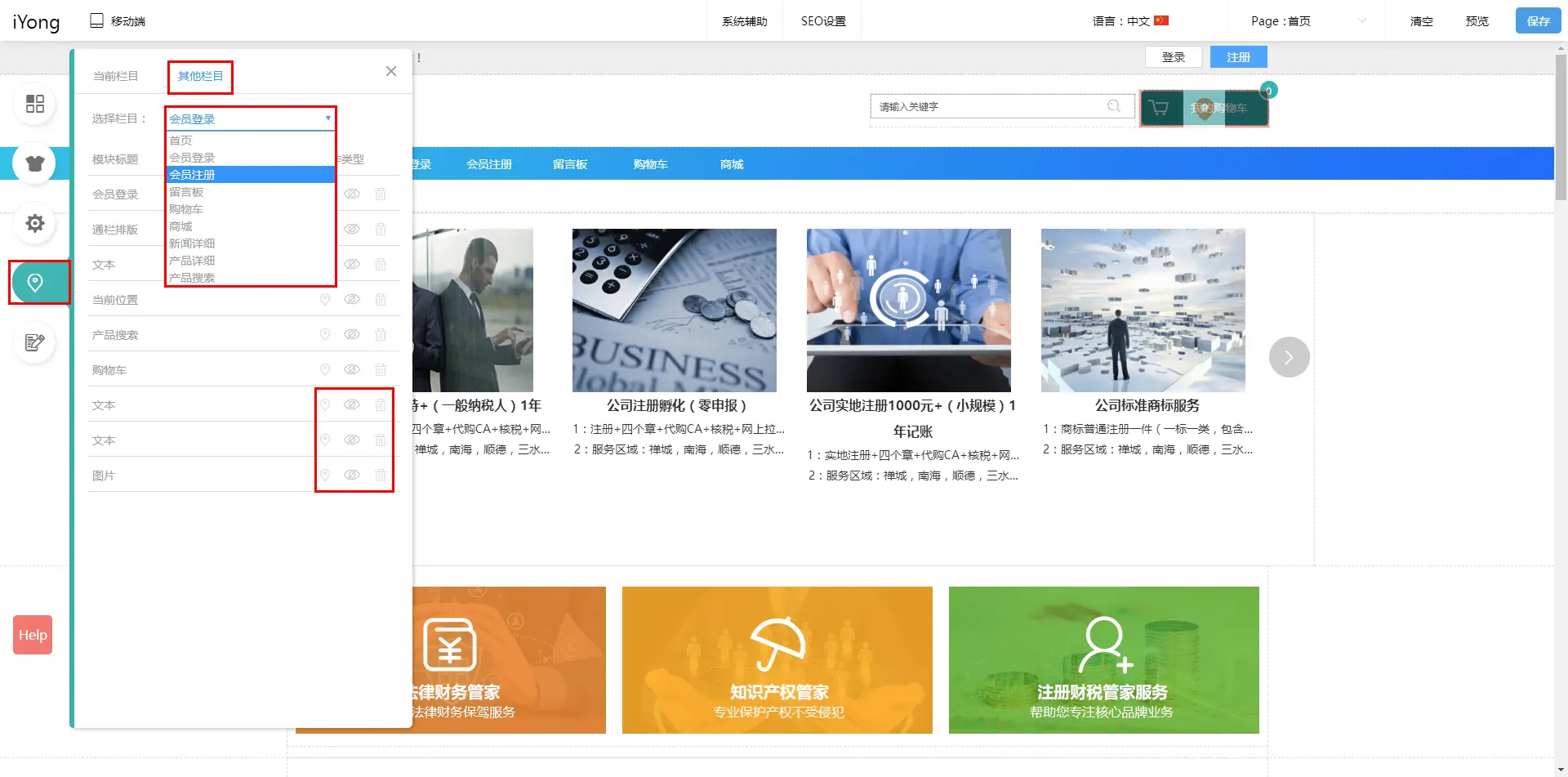The image size is (1568, 777).
Task: Toggle visibility of the 产品搜索 module
Action: pos(352,335)
